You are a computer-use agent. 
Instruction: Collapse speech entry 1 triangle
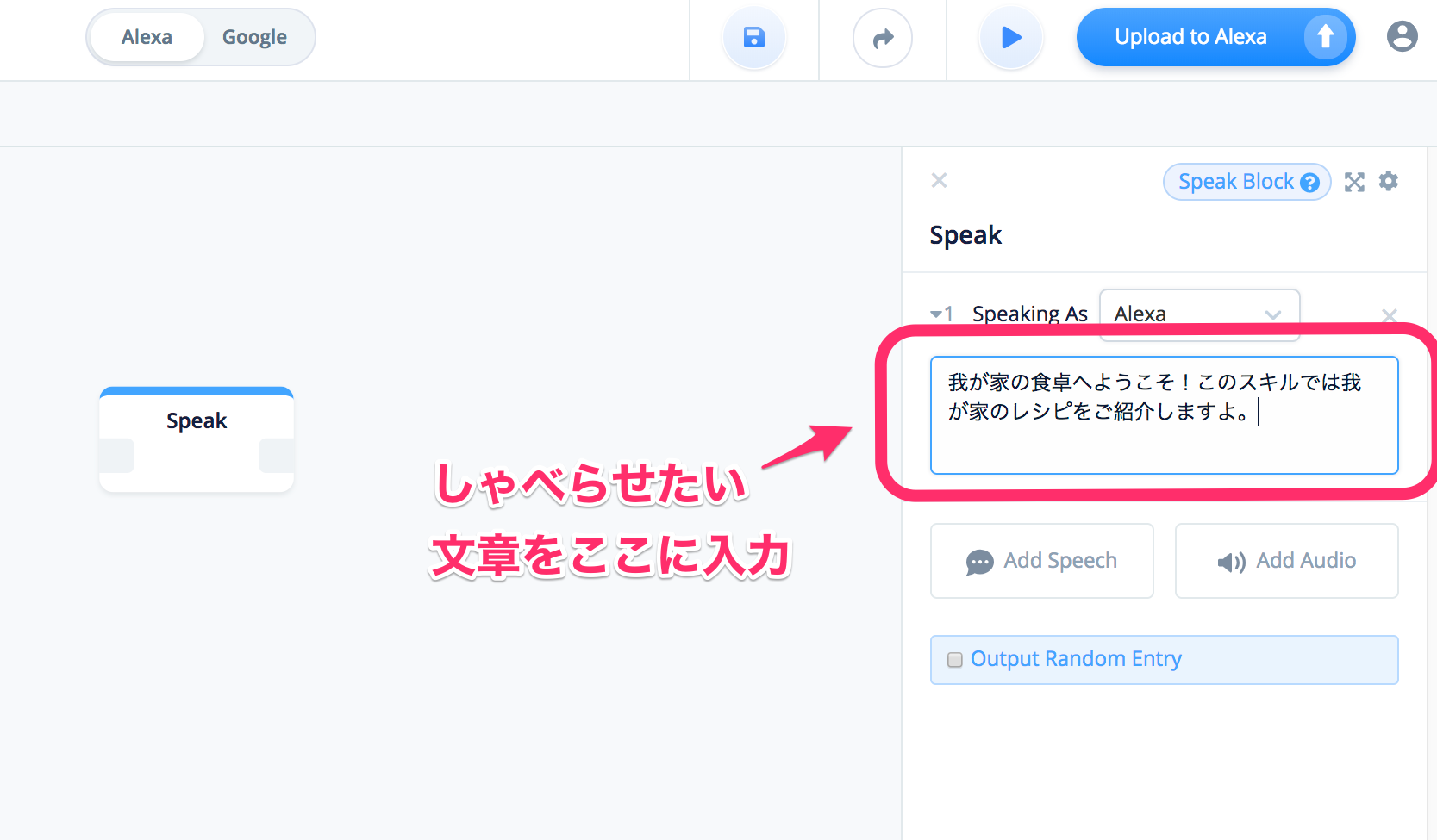coord(936,314)
